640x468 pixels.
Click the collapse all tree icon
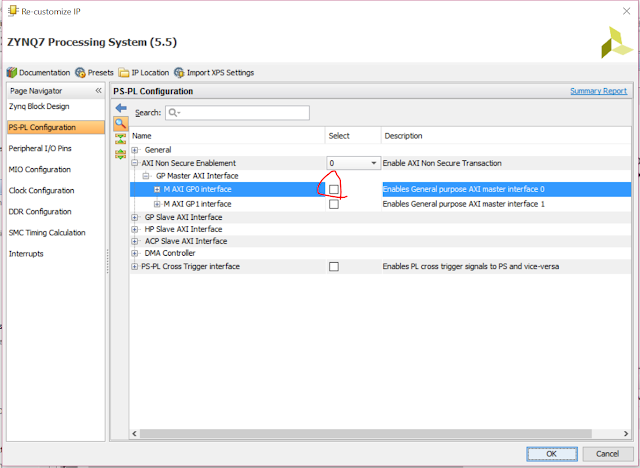pos(121,139)
